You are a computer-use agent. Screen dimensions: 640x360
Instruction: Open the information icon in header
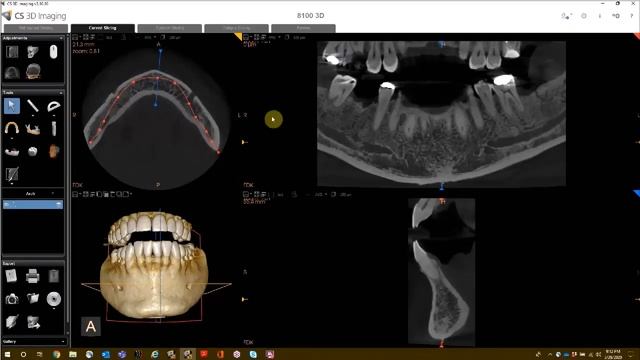tap(600, 16)
